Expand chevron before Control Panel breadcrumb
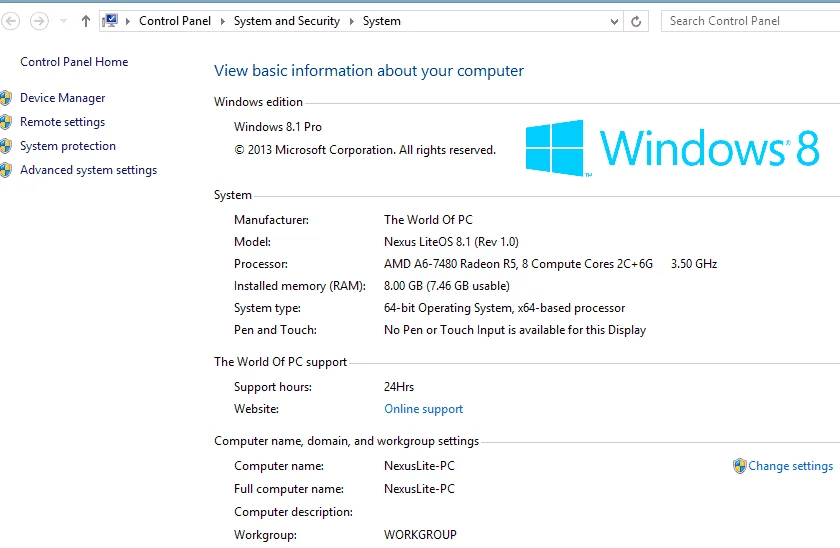840x548 pixels. [128, 21]
